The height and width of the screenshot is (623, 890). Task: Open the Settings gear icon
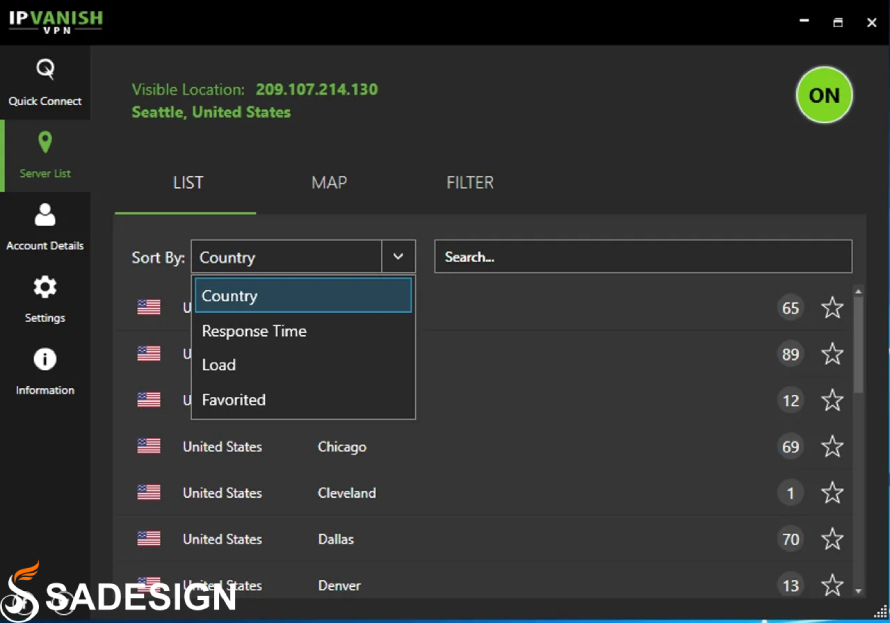pos(45,287)
